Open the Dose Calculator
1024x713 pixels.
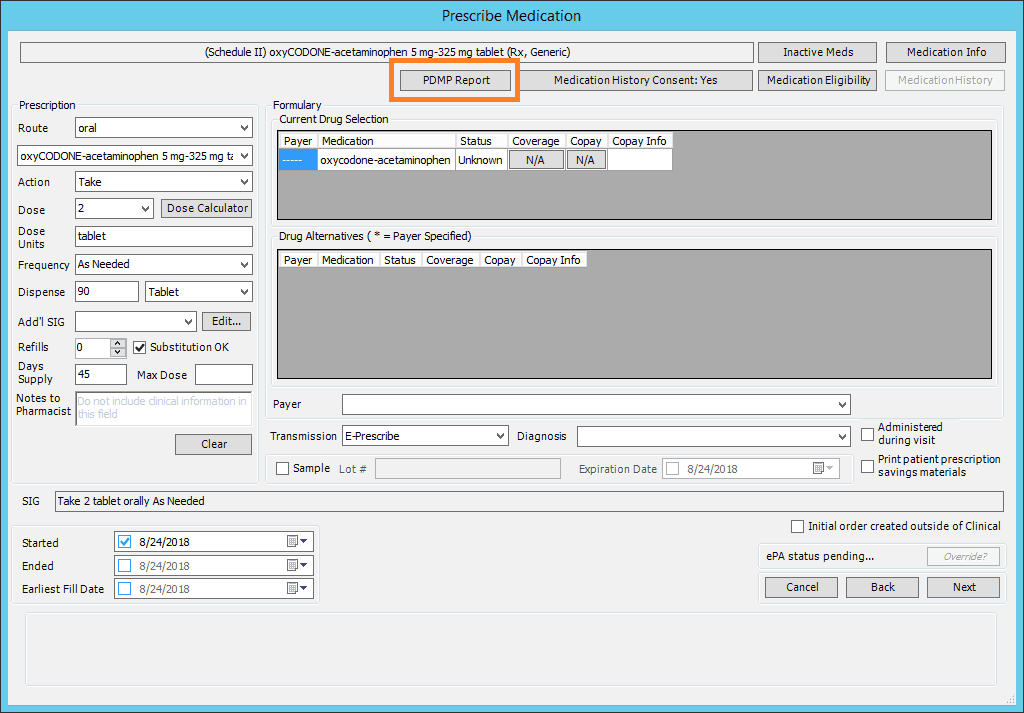click(x=207, y=208)
